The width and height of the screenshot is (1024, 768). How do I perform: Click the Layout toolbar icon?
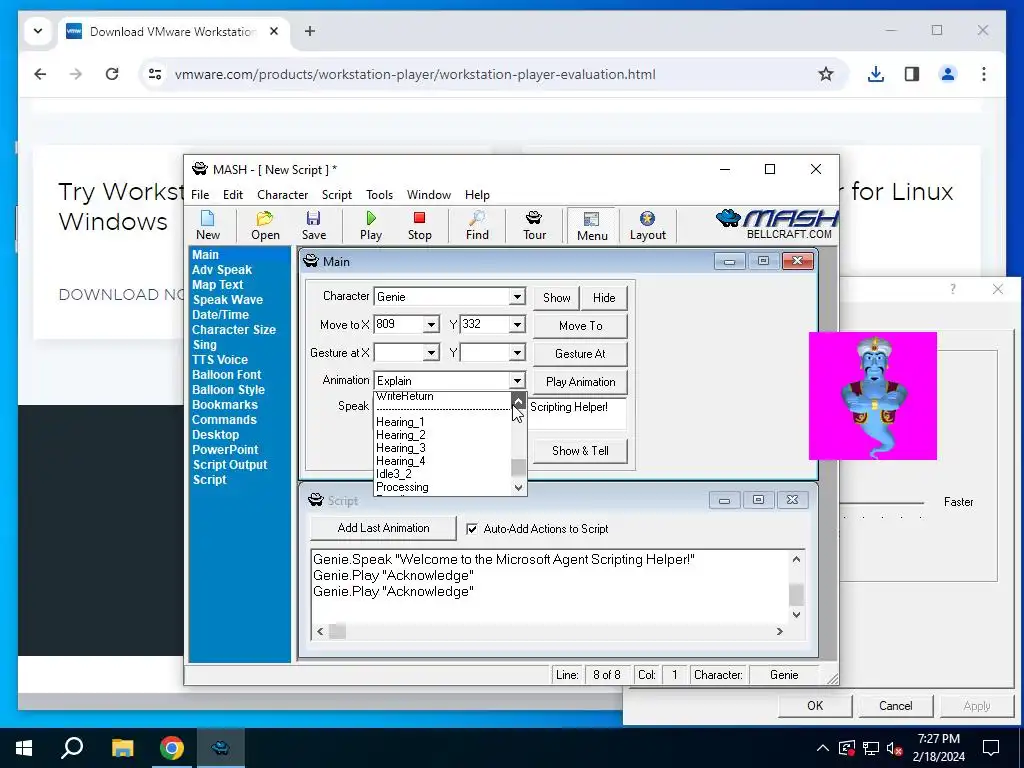[x=647, y=226]
